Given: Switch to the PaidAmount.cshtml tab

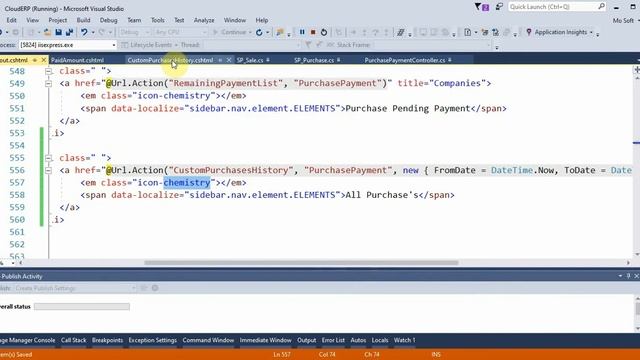Looking at the screenshot, I should click(x=77, y=60).
